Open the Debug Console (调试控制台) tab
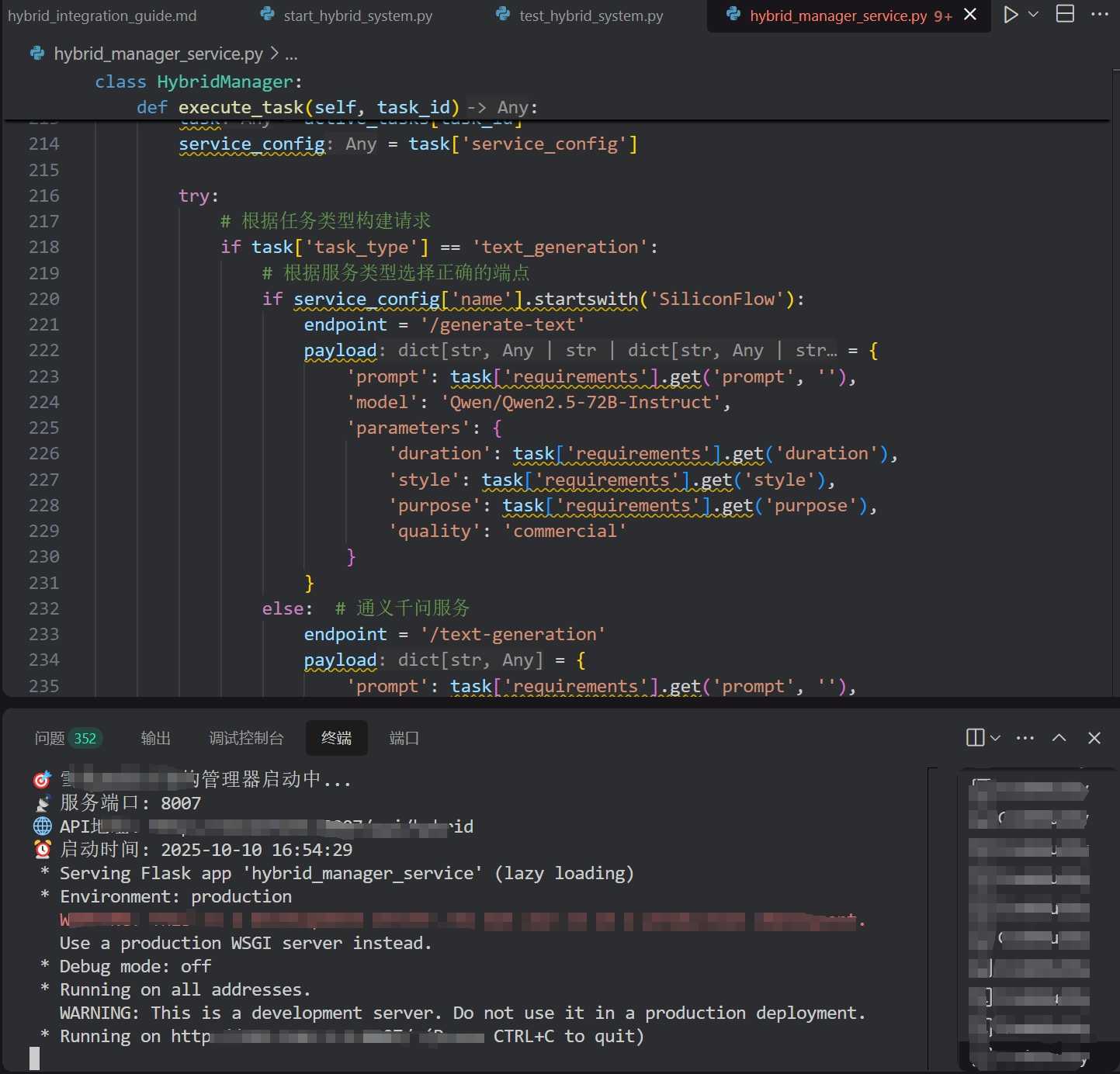 point(246,738)
